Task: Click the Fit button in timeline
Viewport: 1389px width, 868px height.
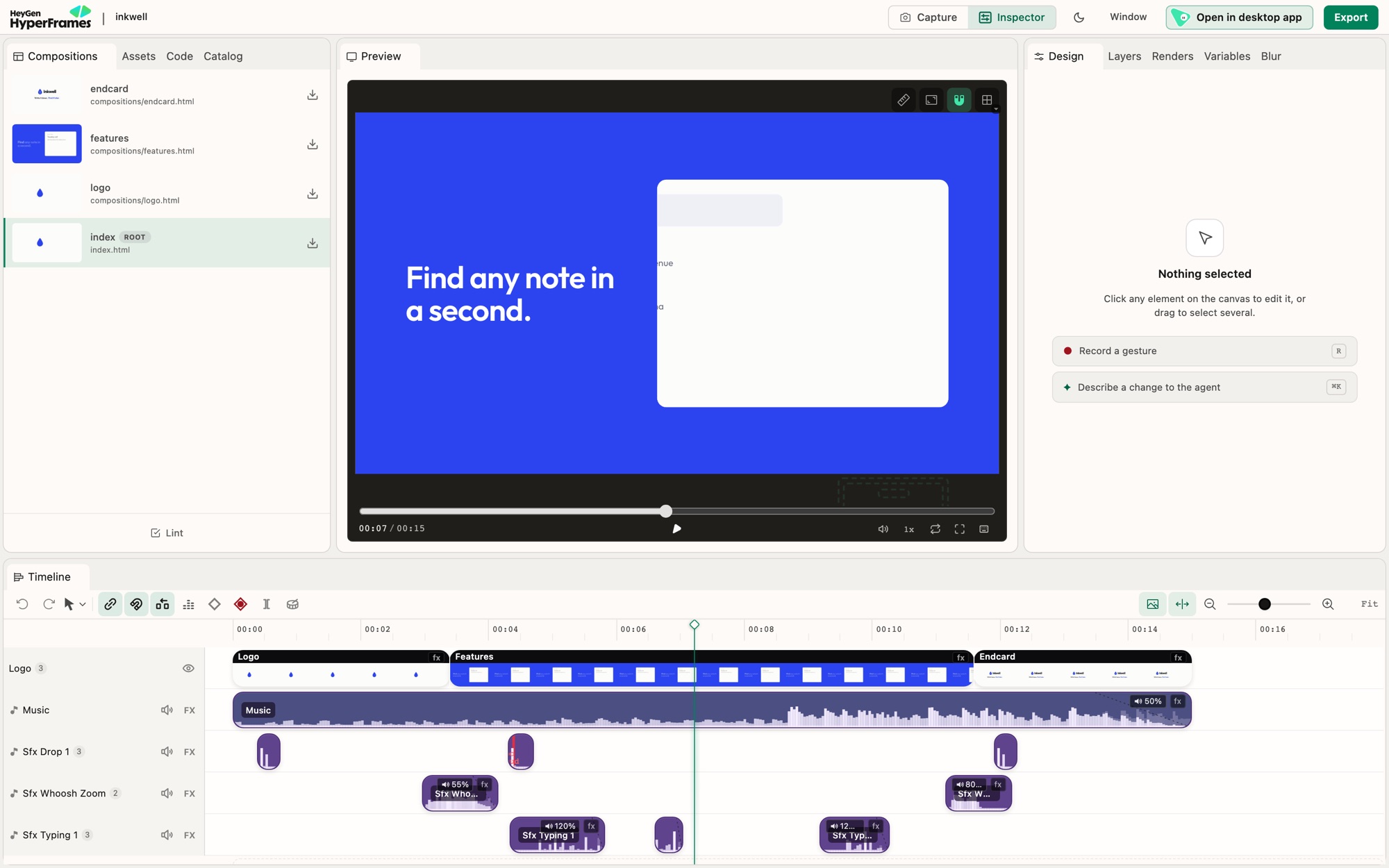Action: [x=1370, y=604]
